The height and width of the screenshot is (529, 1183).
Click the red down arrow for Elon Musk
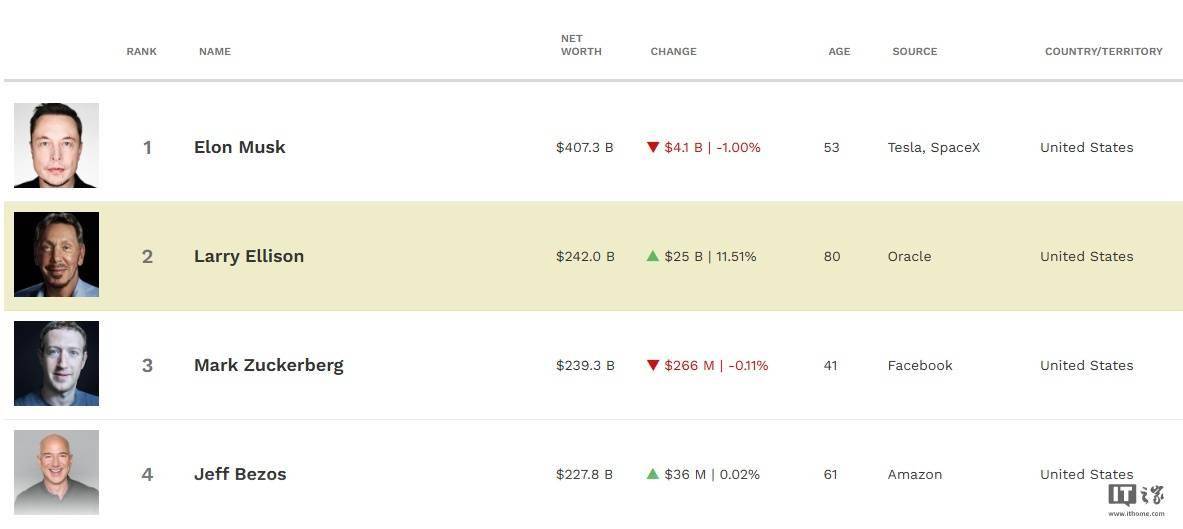click(x=653, y=147)
